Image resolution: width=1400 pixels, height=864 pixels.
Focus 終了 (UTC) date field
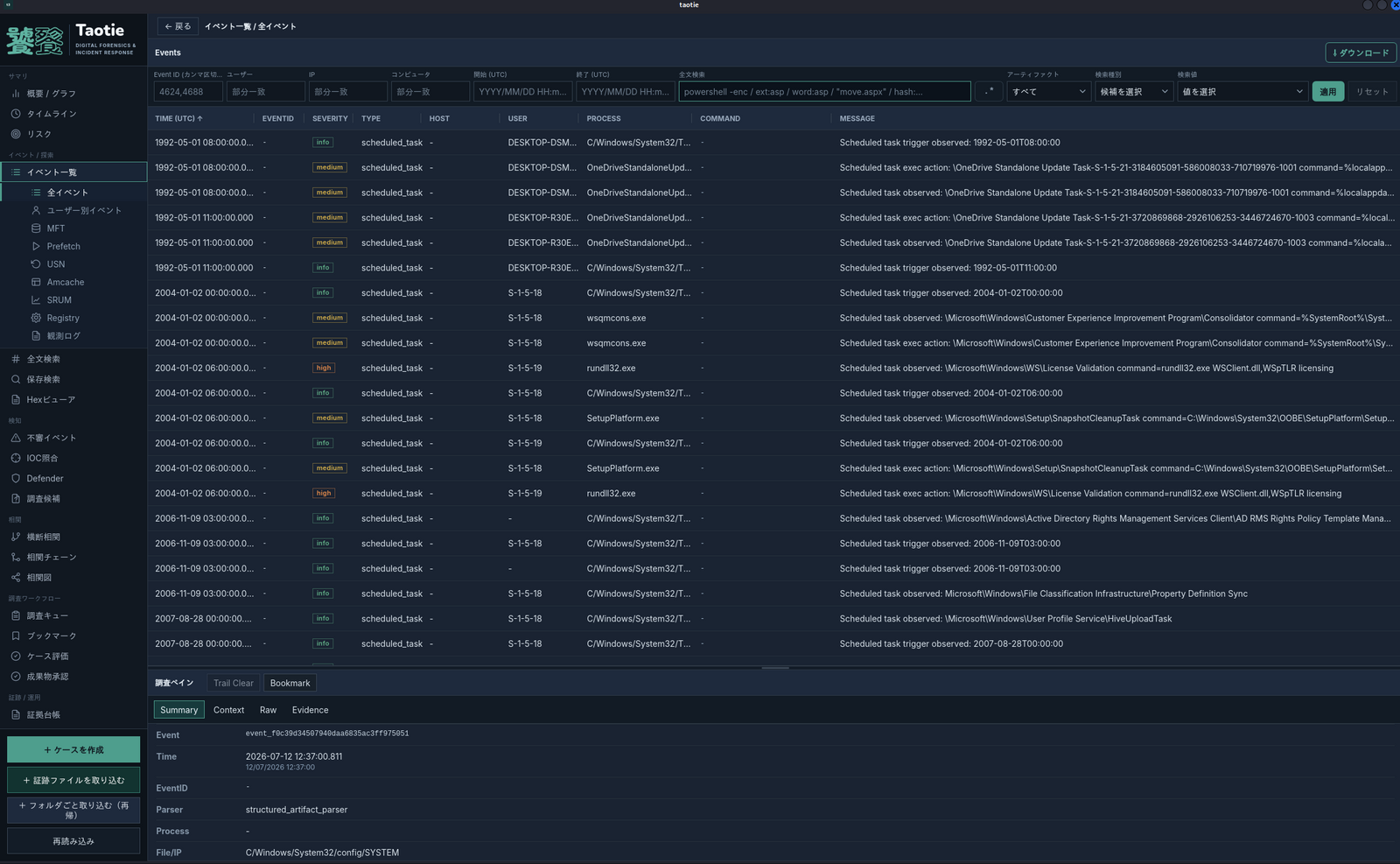[x=625, y=91]
